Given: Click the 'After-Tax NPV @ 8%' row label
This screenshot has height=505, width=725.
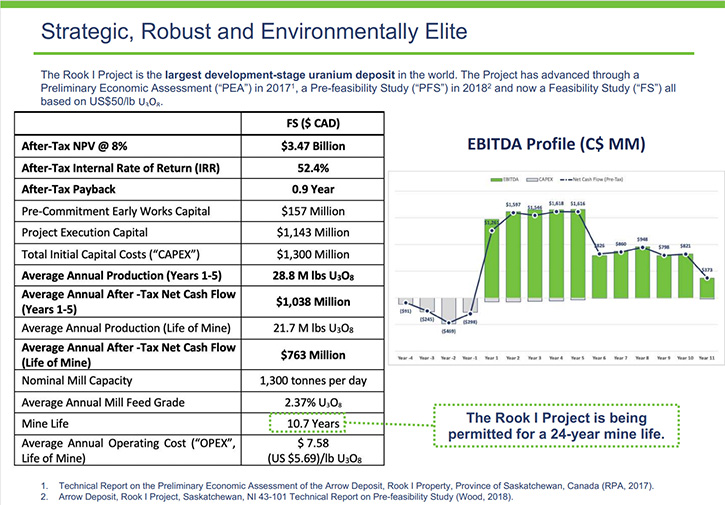Looking at the screenshot, I should coord(74,146).
